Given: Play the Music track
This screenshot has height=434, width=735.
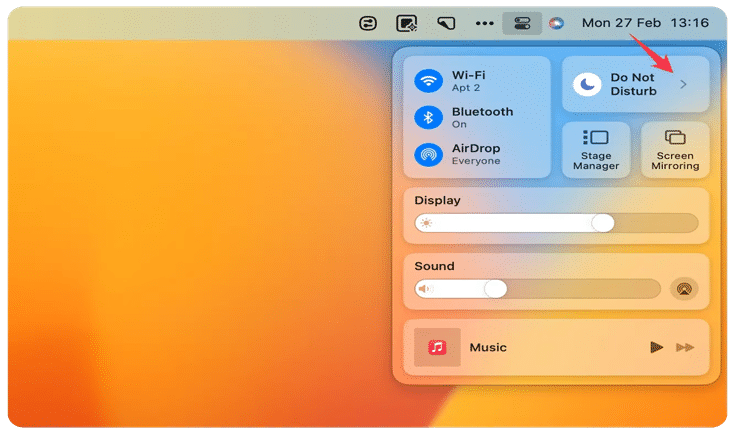Looking at the screenshot, I should click(x=656, y=347).
